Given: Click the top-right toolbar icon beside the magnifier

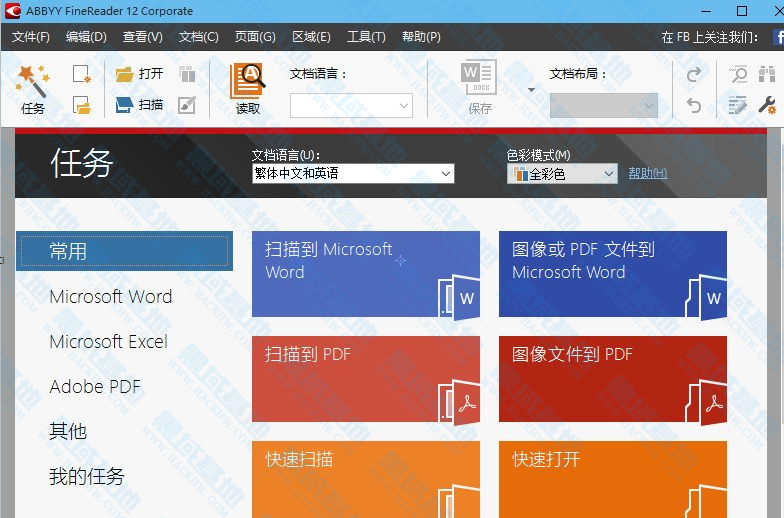Looking at the screenshot, I should coord(766,74).
